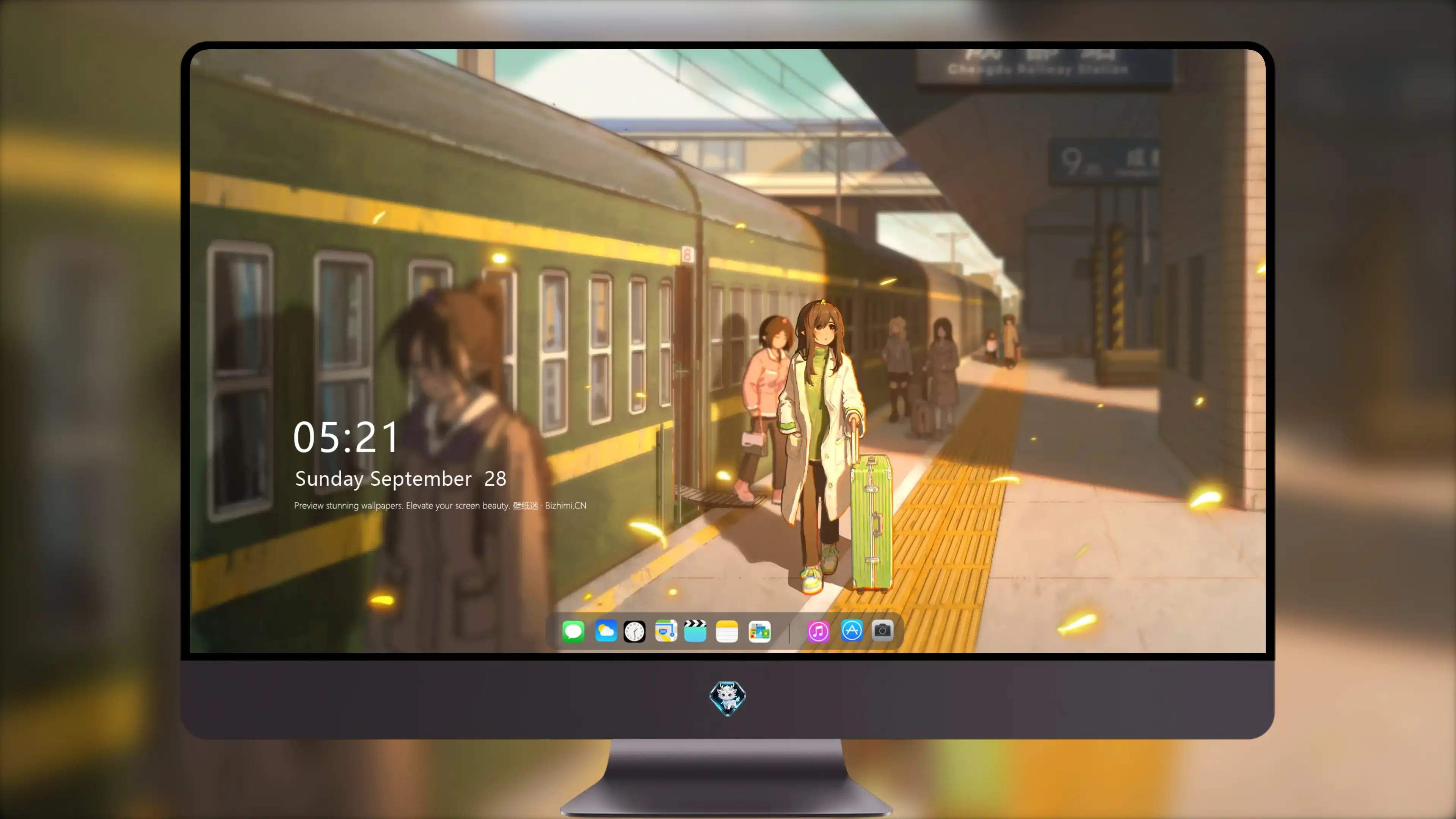Click the 05:21 clock display
Viewport: 1456px width, 819px height.
pyautogui.click(x=346, y=438)
